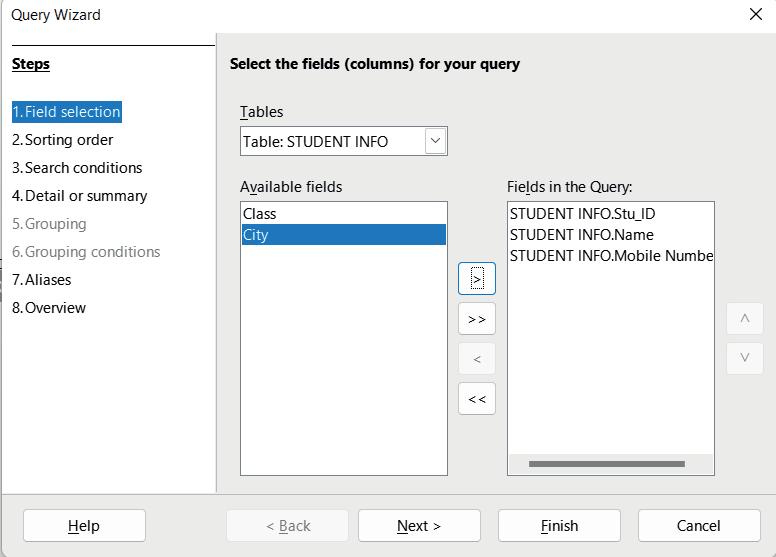Go to Sorting order step
The width and height of the screenshot is (776, 557).
62,140
